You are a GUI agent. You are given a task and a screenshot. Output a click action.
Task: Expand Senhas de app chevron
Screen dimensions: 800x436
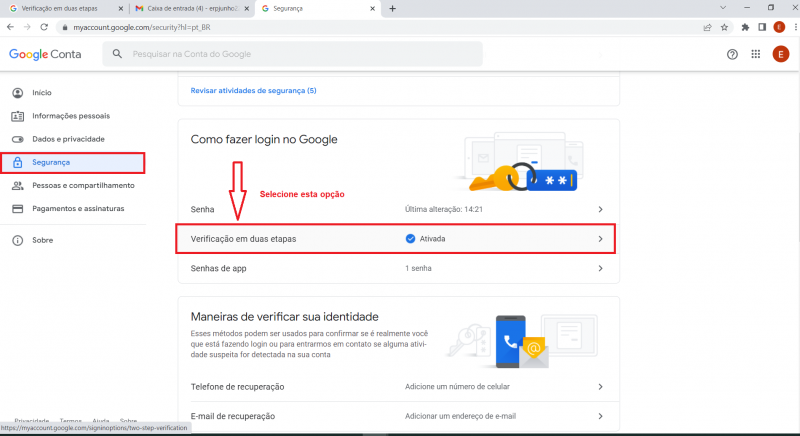coord(601,268)
